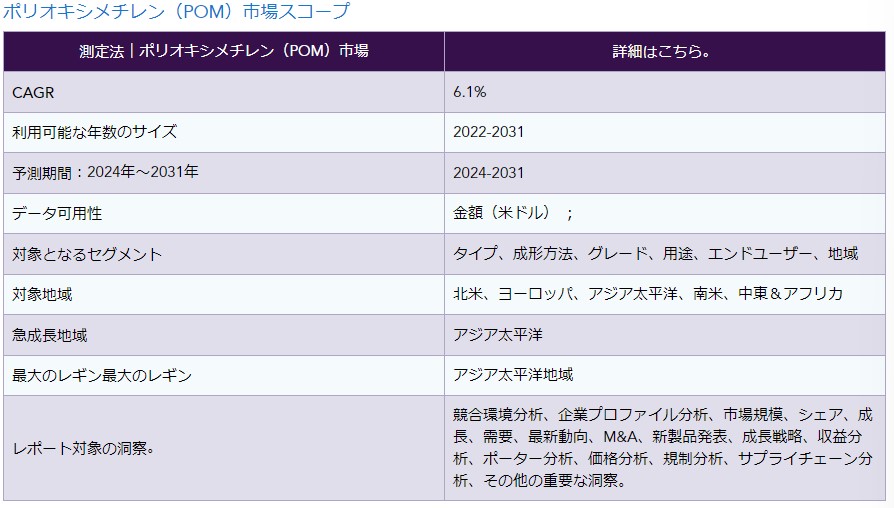
Task: Click the アジア太平洋地域 value cell
Action: (513, 376)
